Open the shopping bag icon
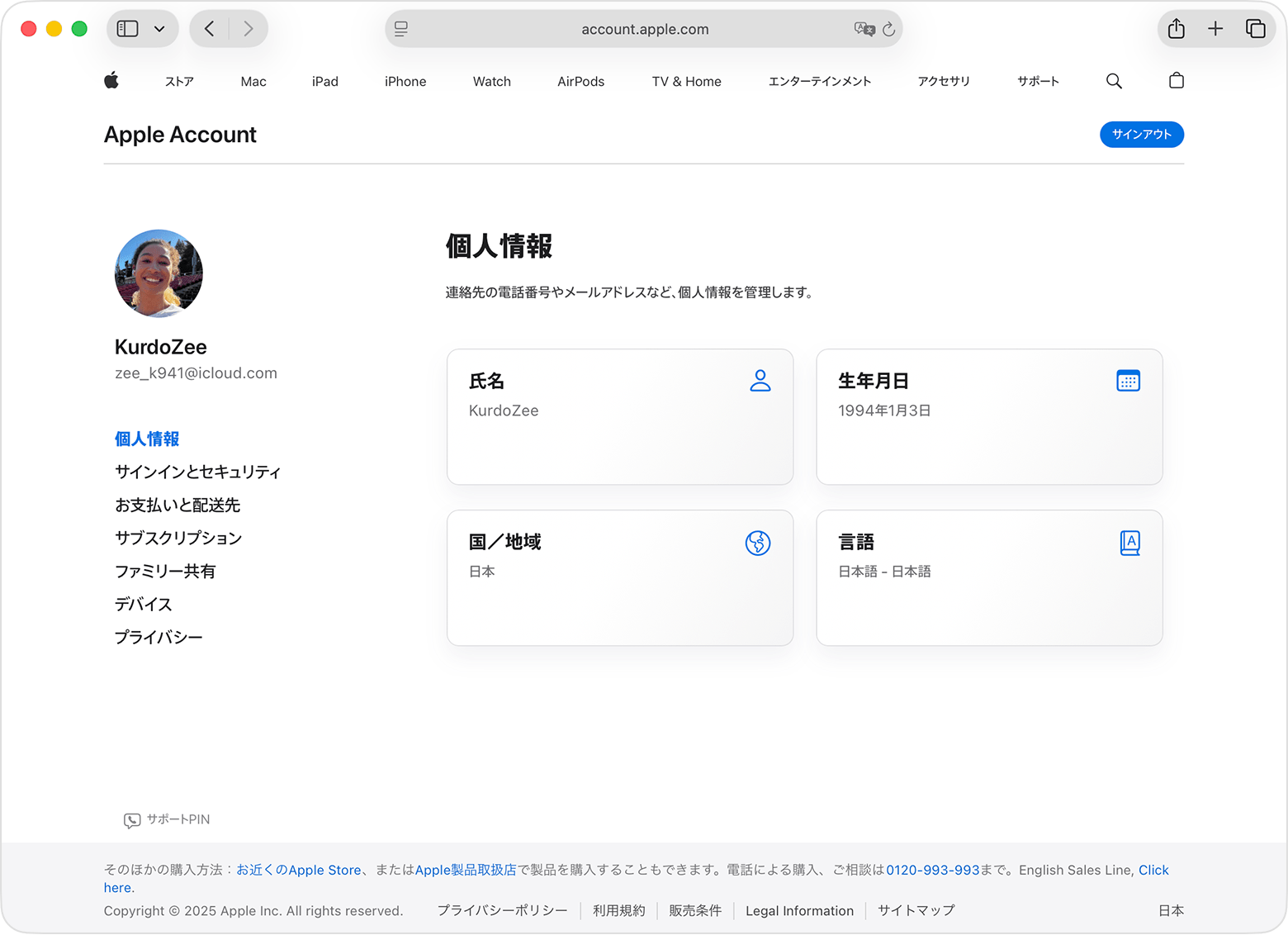 pos(1177,80)
